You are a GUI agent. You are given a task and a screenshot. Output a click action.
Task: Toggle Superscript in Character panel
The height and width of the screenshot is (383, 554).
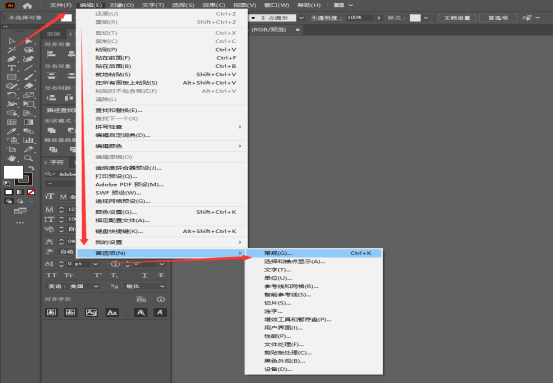point(98,275)
